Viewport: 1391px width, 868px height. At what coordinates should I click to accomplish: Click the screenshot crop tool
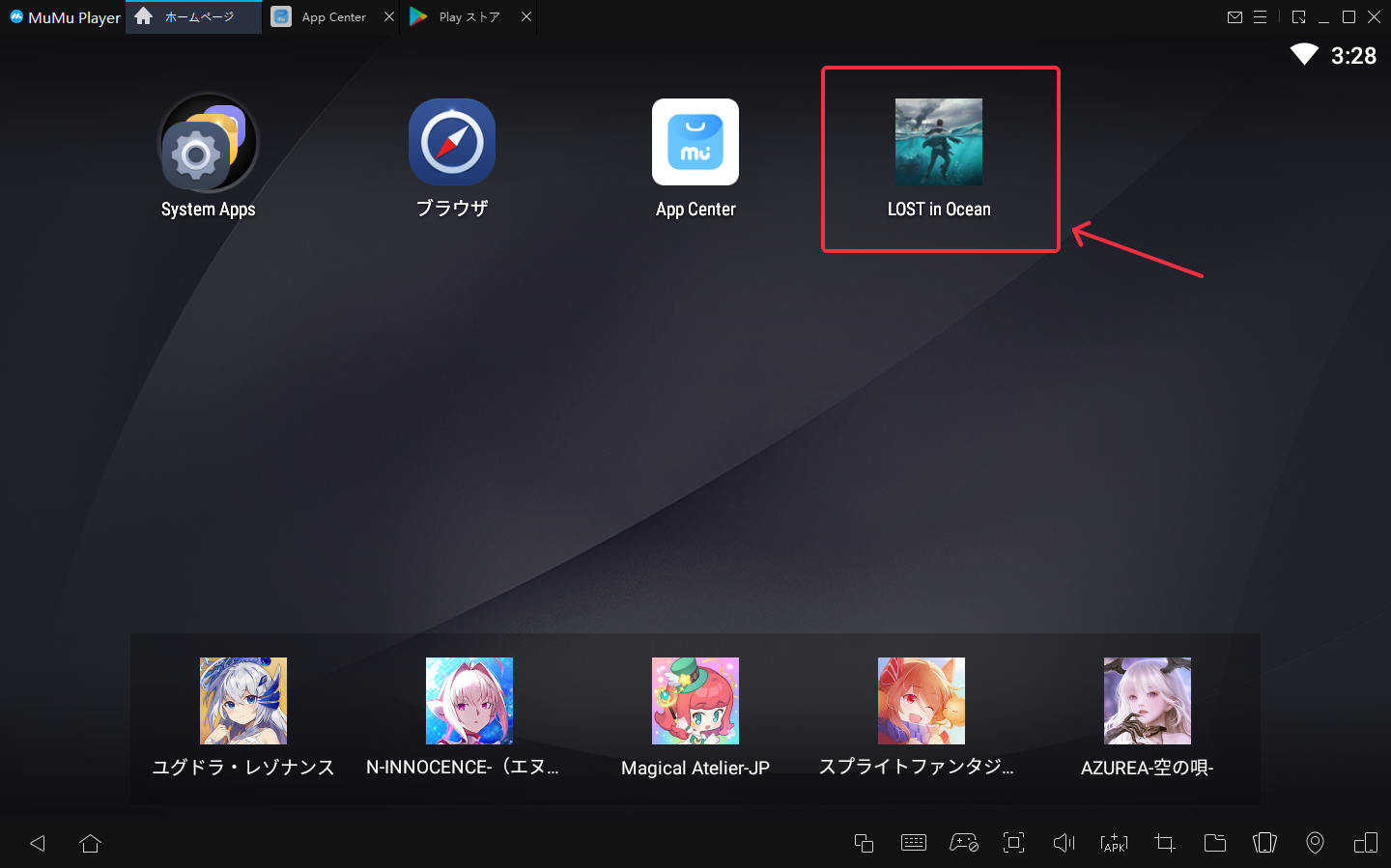point(1165,843)
